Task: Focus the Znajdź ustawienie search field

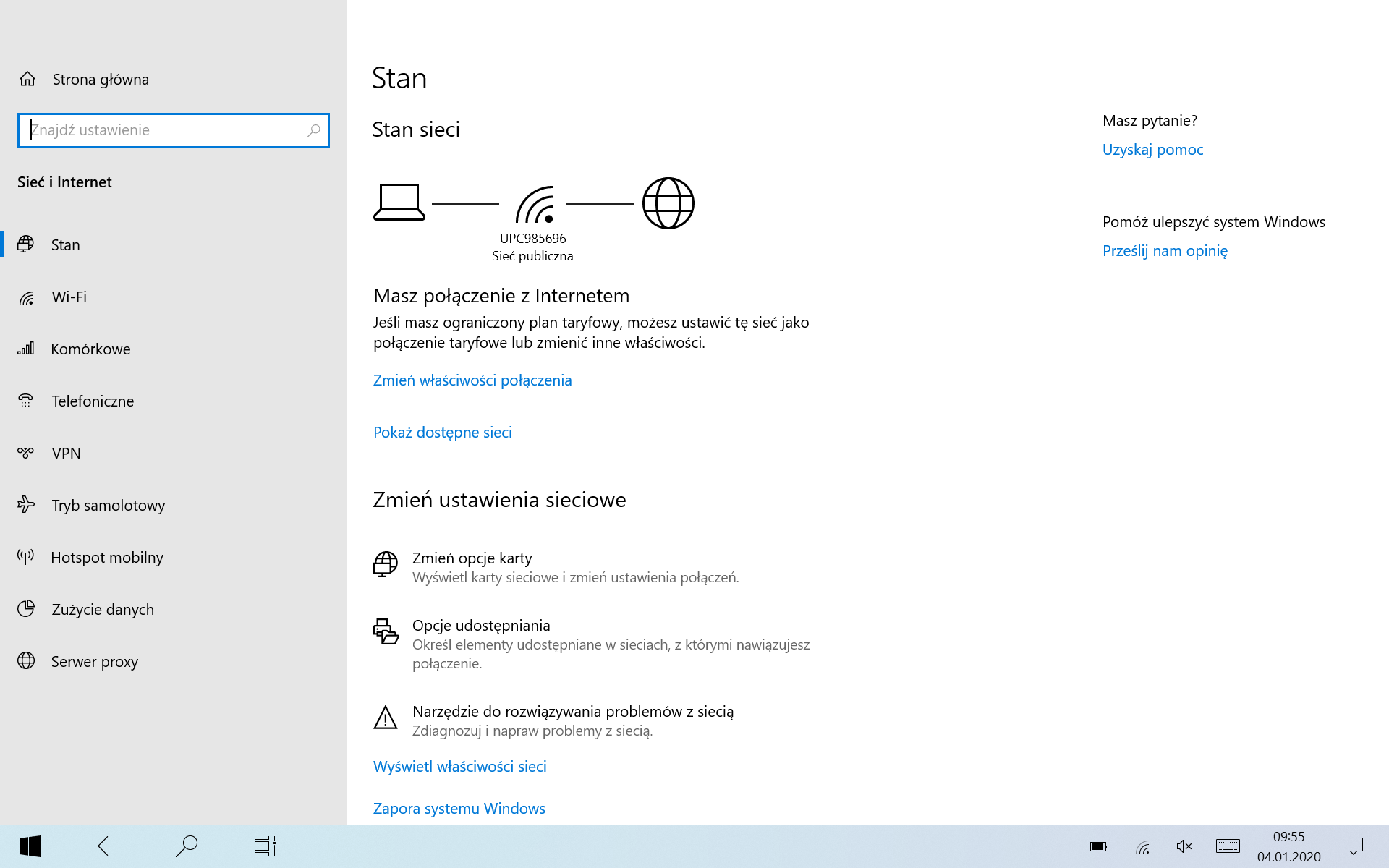Action: coord(163,130)
